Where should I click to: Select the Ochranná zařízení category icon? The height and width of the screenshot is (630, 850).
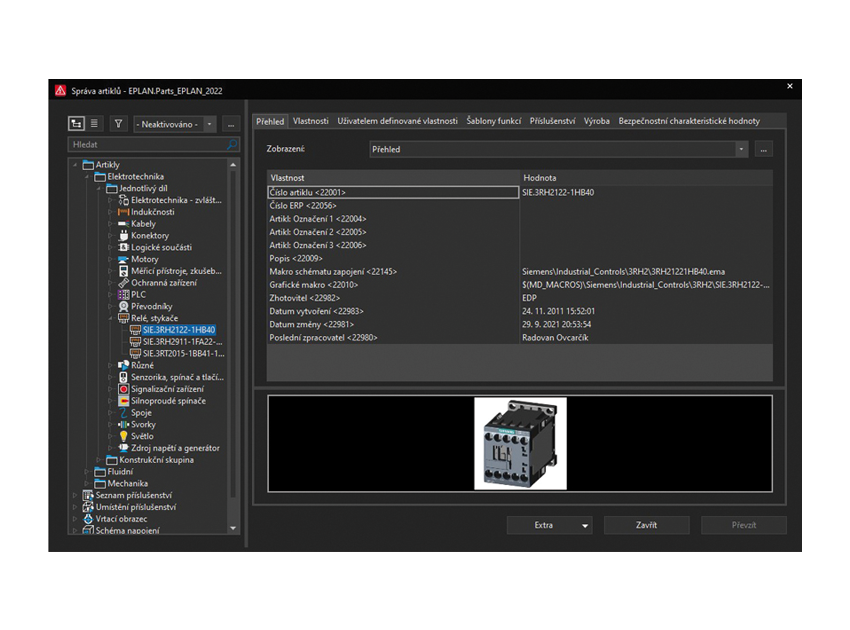pyautogui.click(x=124, y=283)
